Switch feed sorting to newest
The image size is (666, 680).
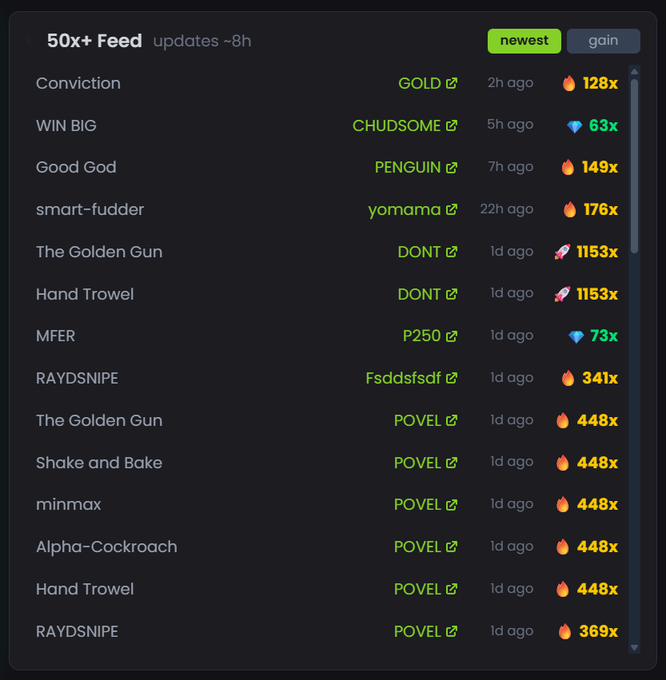524,41
